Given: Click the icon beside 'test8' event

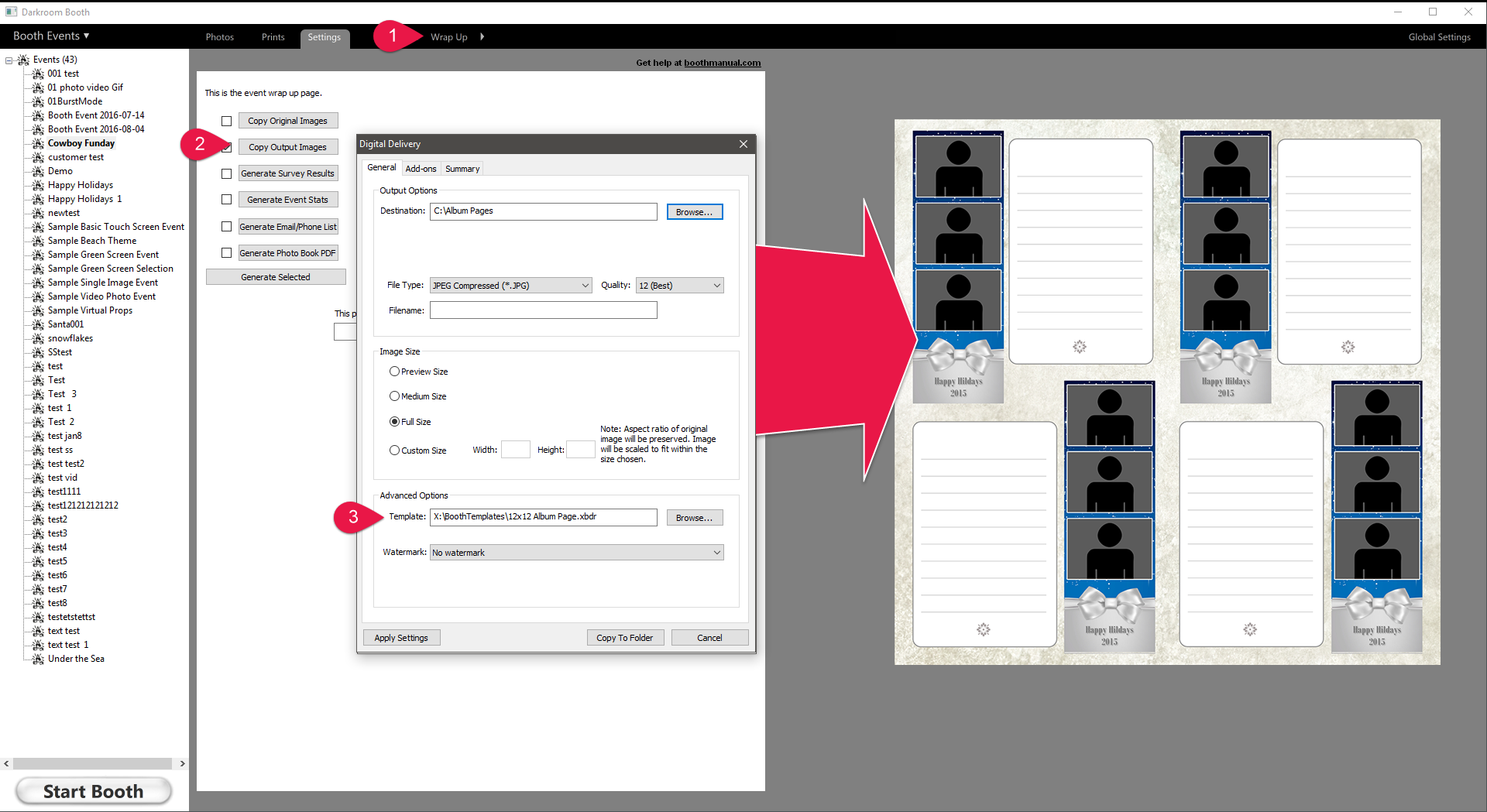Looking at the screenshot, I should pos(38,603).
